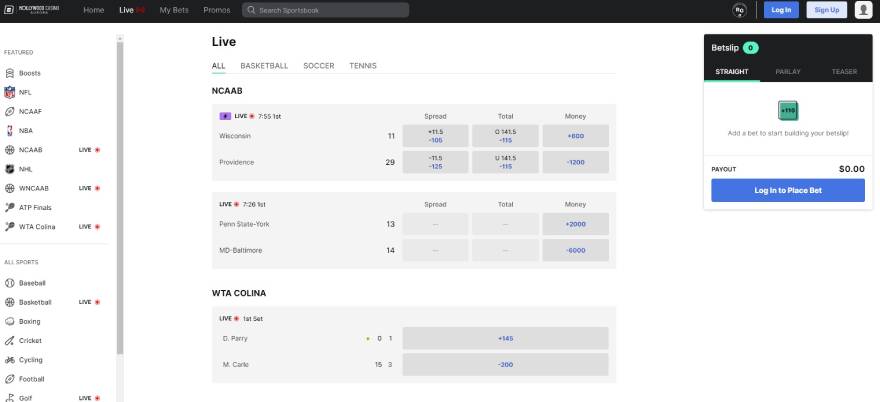Screen dimensions: 880x402
Task: Click the WNCAAB basketball icon
Action: [10, 188]
